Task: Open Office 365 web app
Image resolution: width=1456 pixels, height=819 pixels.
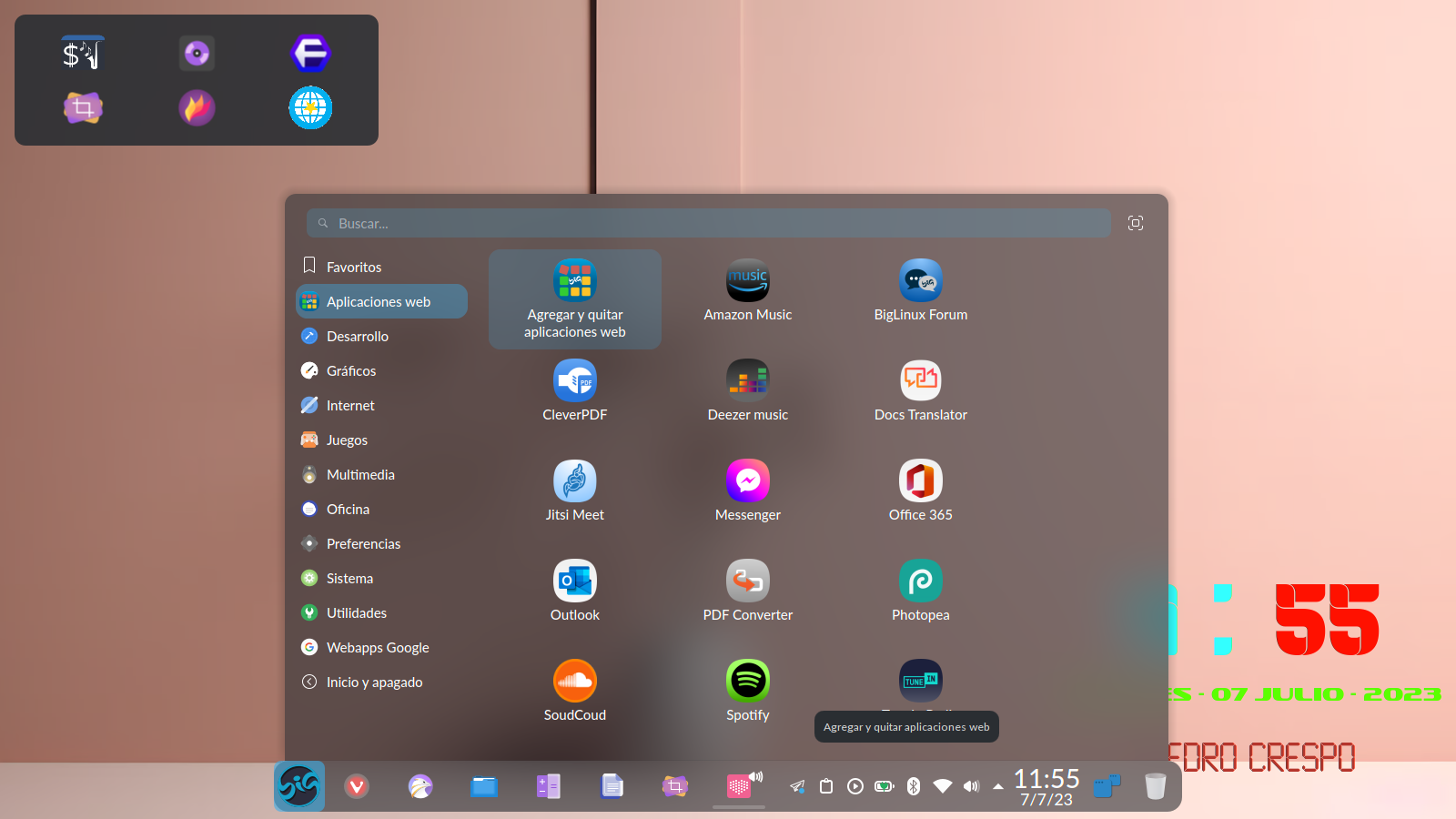Action: click(921, 491)
